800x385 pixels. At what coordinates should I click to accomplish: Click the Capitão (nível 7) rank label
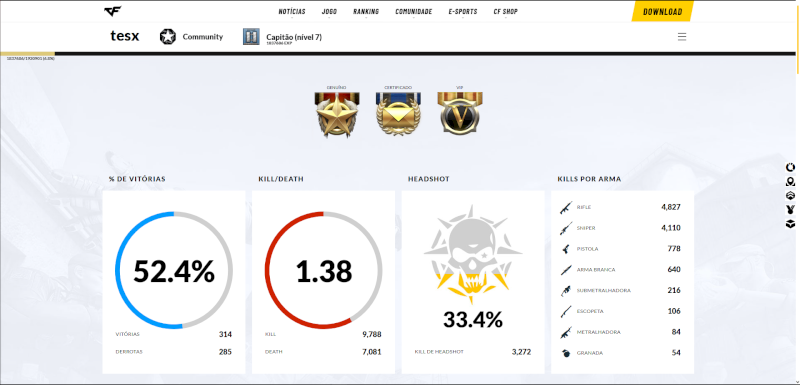point(294,37)
